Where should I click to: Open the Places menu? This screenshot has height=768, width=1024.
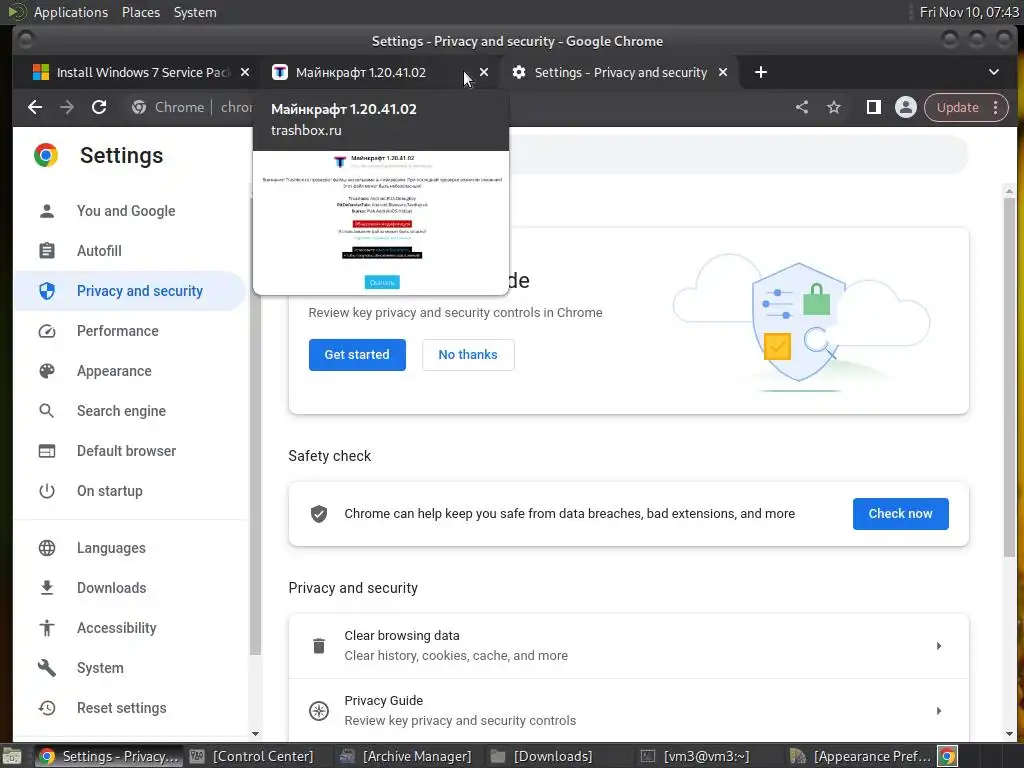(x=140, y=12)
